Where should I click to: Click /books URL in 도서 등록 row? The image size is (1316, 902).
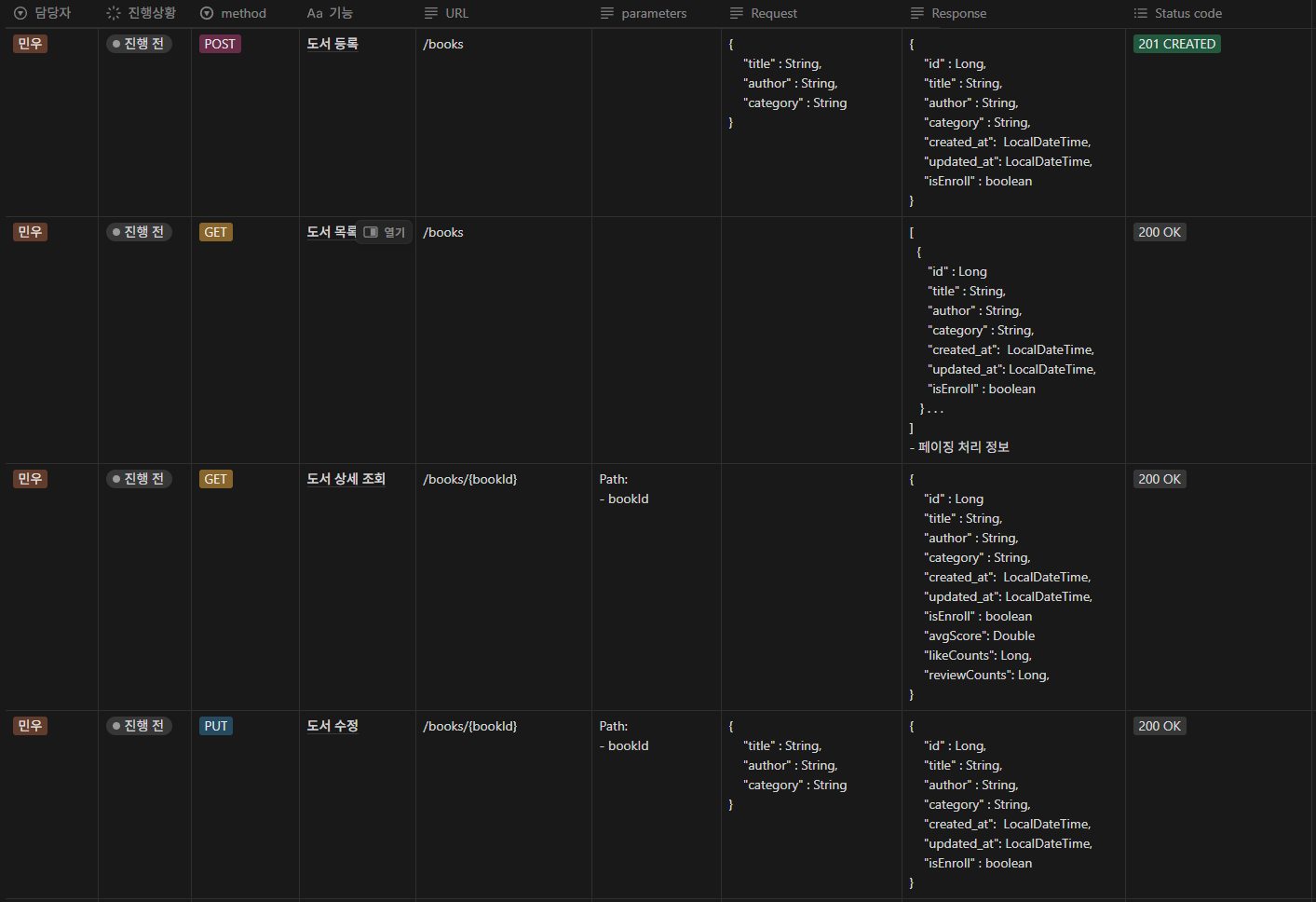[443, 44]
